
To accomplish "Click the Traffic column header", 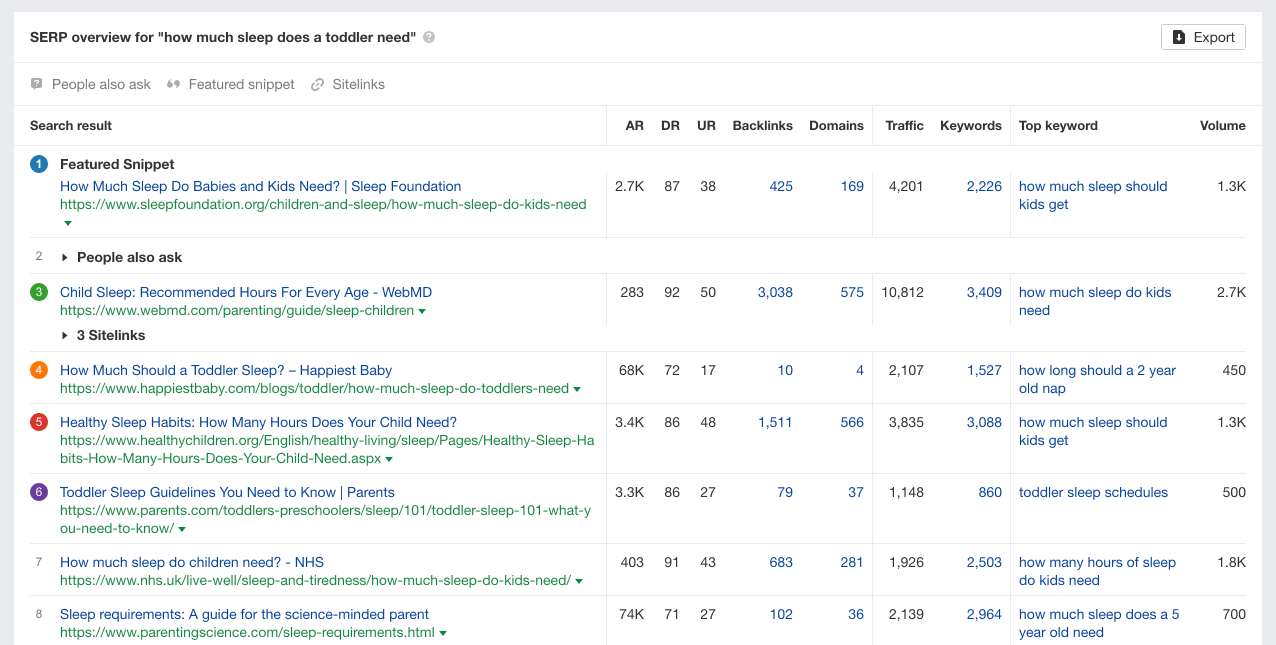I will pyautogui.click(x=904, y=125).
